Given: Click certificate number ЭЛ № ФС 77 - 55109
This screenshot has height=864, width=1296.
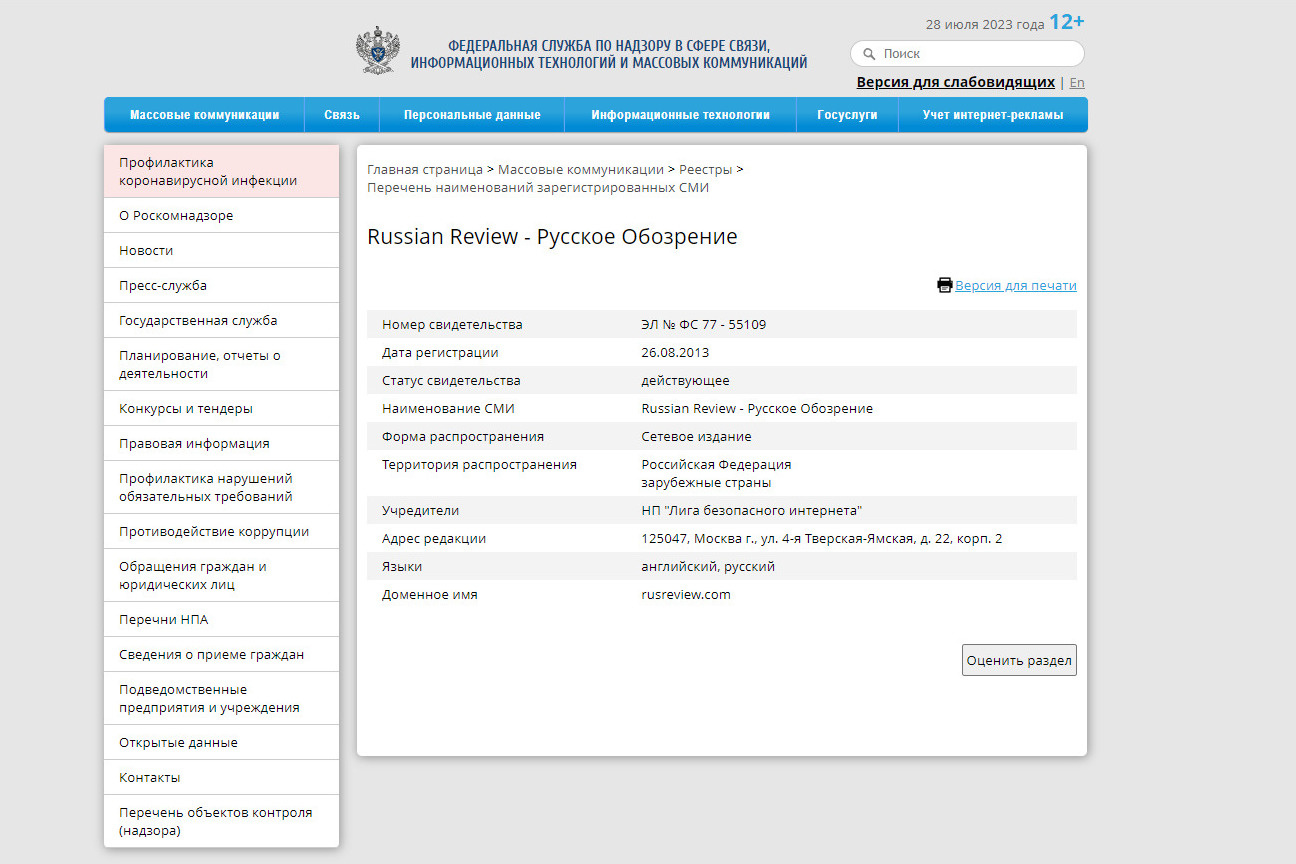Looking at the screenshot, I should pyautogui.click(x=704, y=324).
